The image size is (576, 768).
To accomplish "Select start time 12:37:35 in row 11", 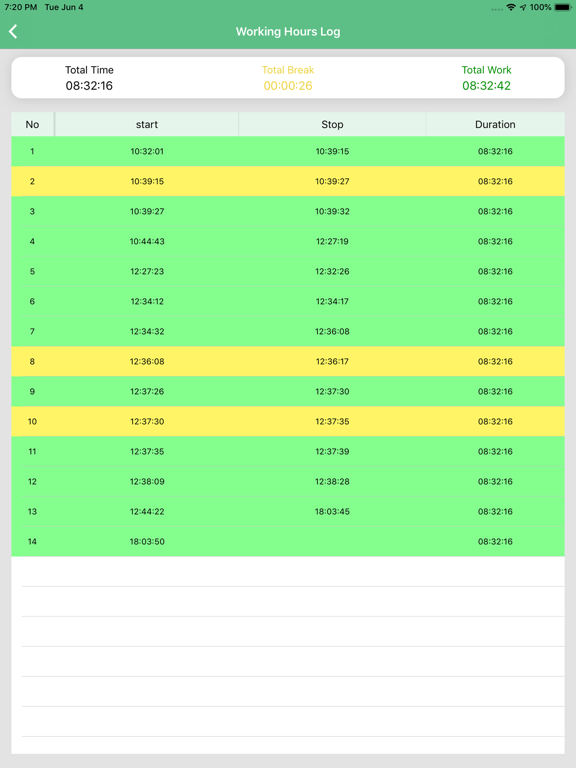I will pos(147,452).
